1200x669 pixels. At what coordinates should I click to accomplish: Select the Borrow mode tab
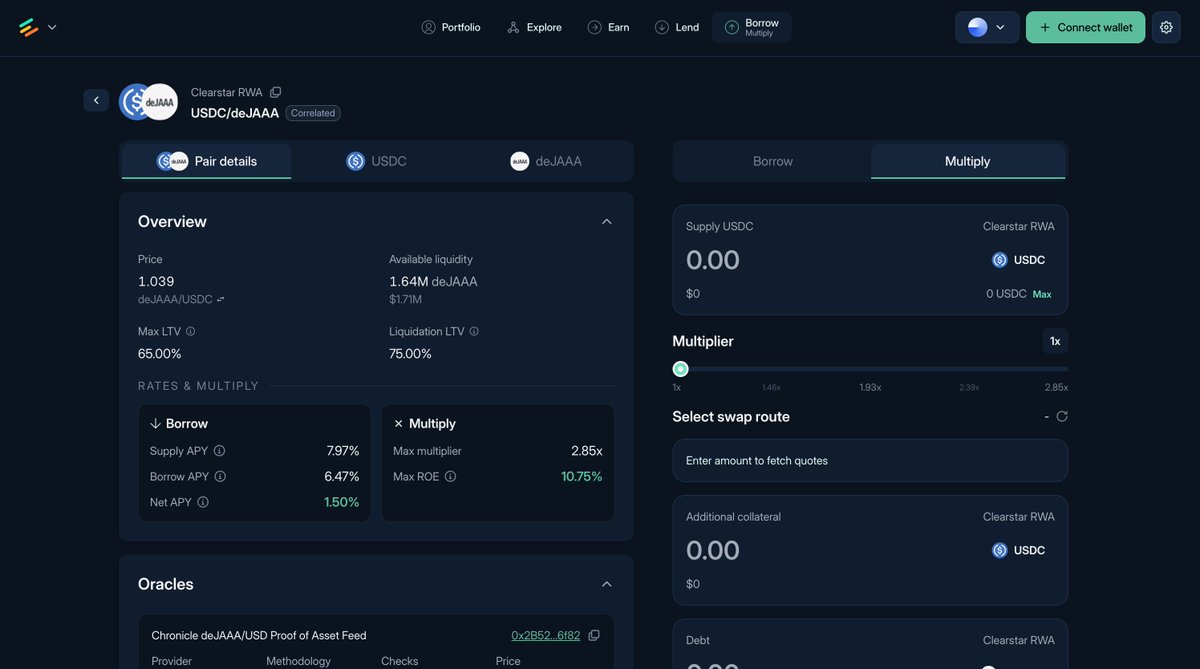pyautogui.click(x=773, y=161)
